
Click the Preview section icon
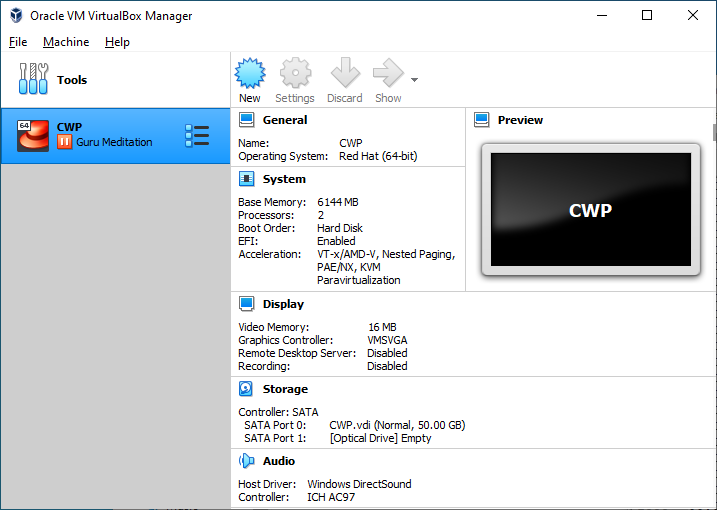coord(482,120)
